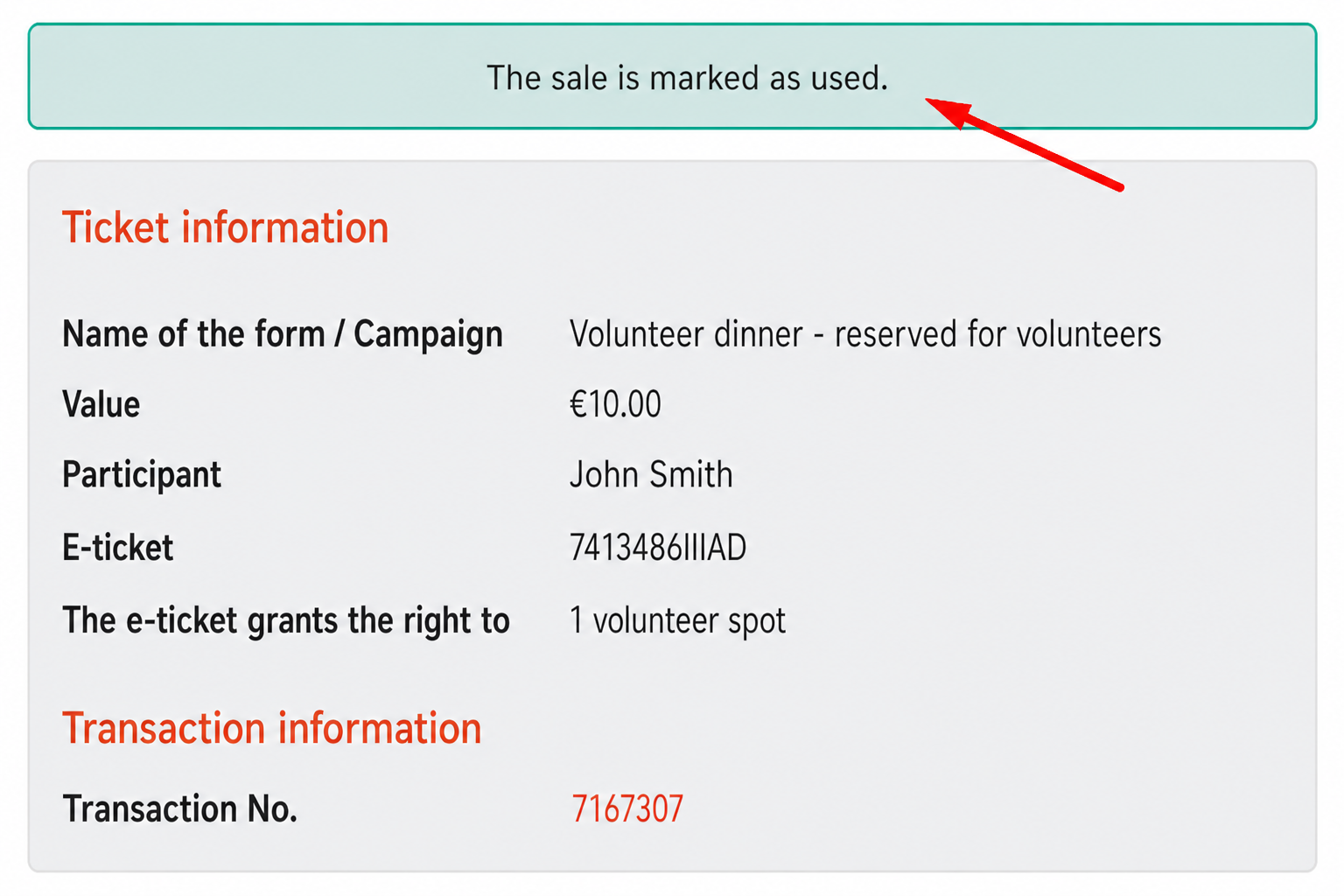Click the Transaction information heading

click(x=271, y=728)
